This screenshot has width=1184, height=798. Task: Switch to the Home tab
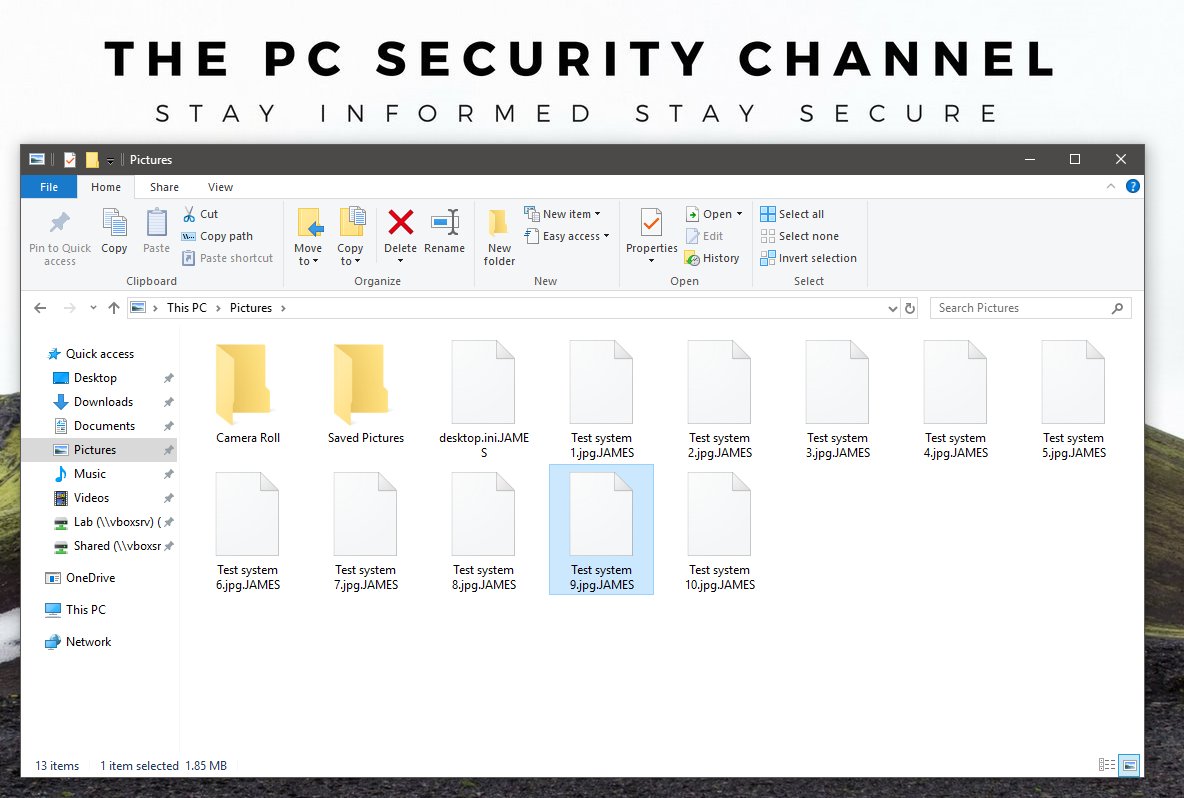106,187
